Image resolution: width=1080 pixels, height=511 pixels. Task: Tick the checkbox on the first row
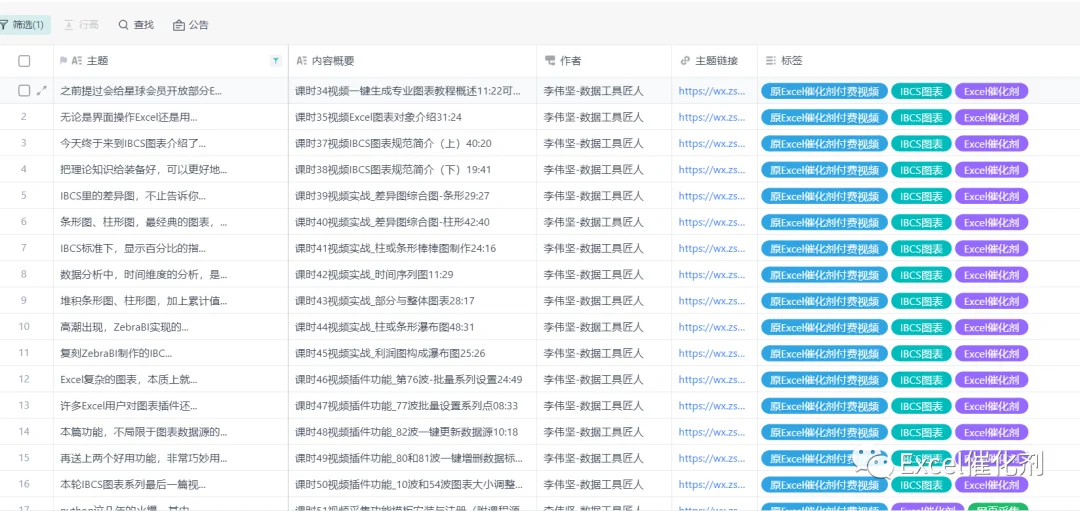click(24, 90)
